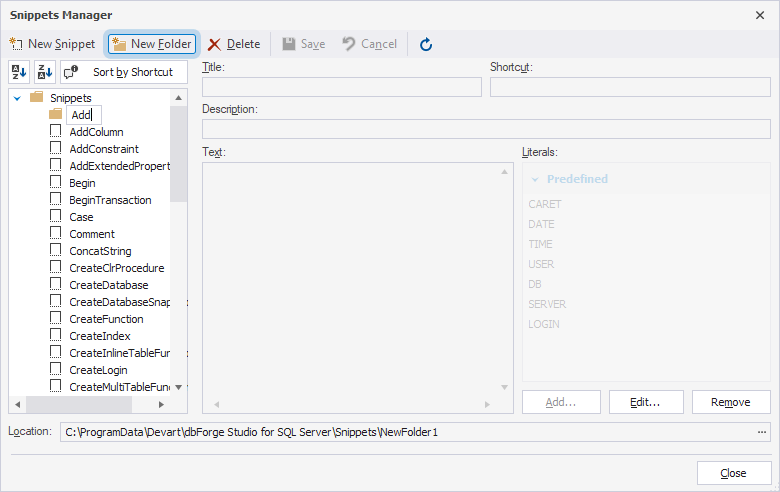Click the tree's scroll left arrow

pyautogui.click(x=17, y=404)
